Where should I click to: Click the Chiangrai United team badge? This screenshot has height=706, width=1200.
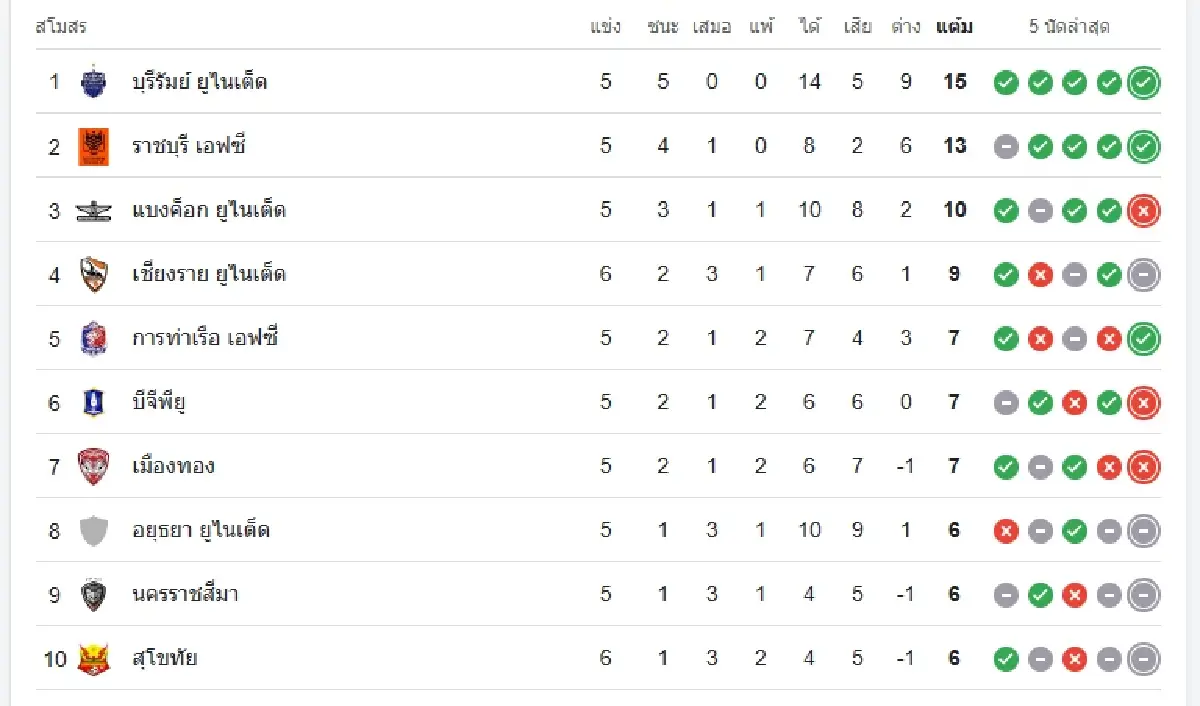pos(93,274)
